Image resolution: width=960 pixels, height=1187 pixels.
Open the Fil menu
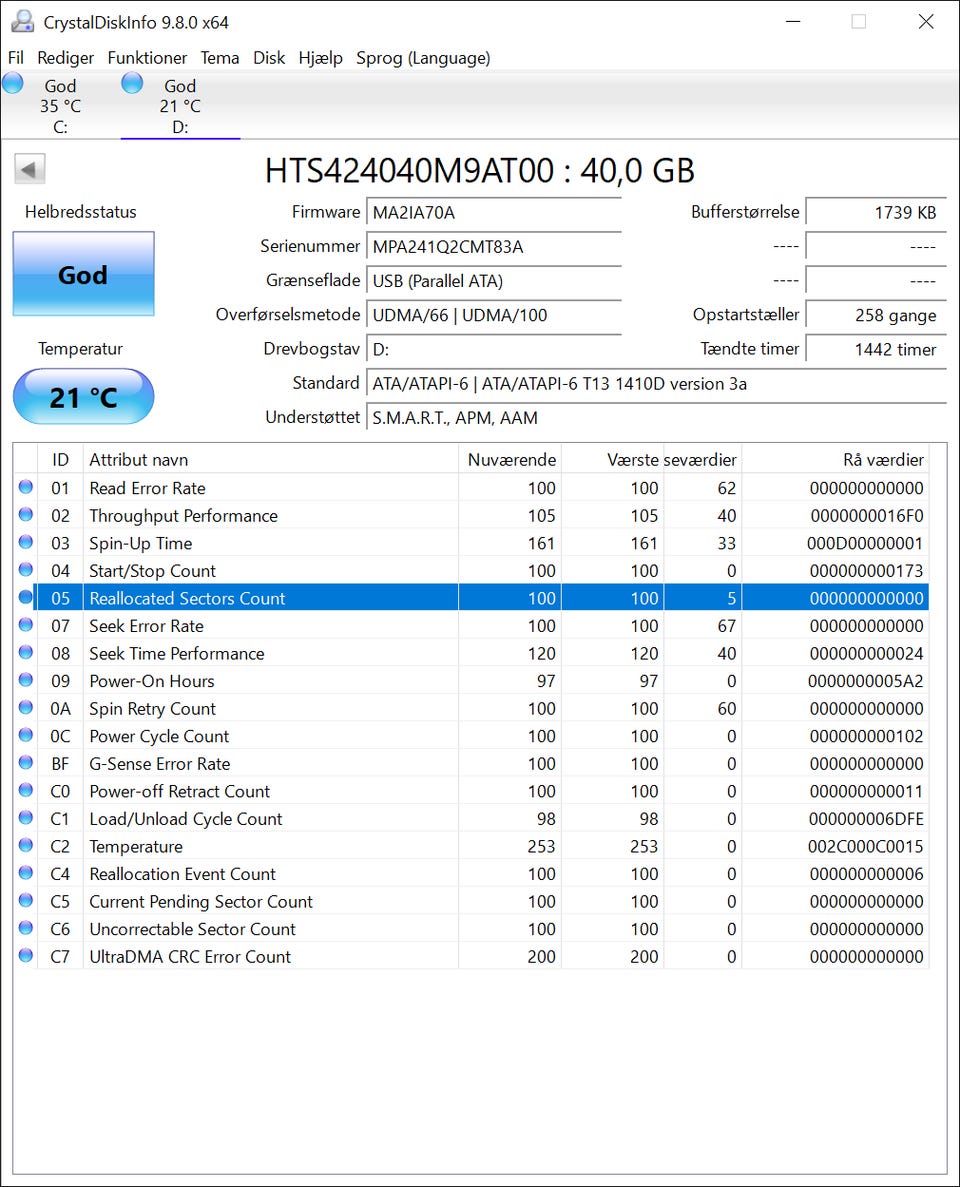click(16, 58)
